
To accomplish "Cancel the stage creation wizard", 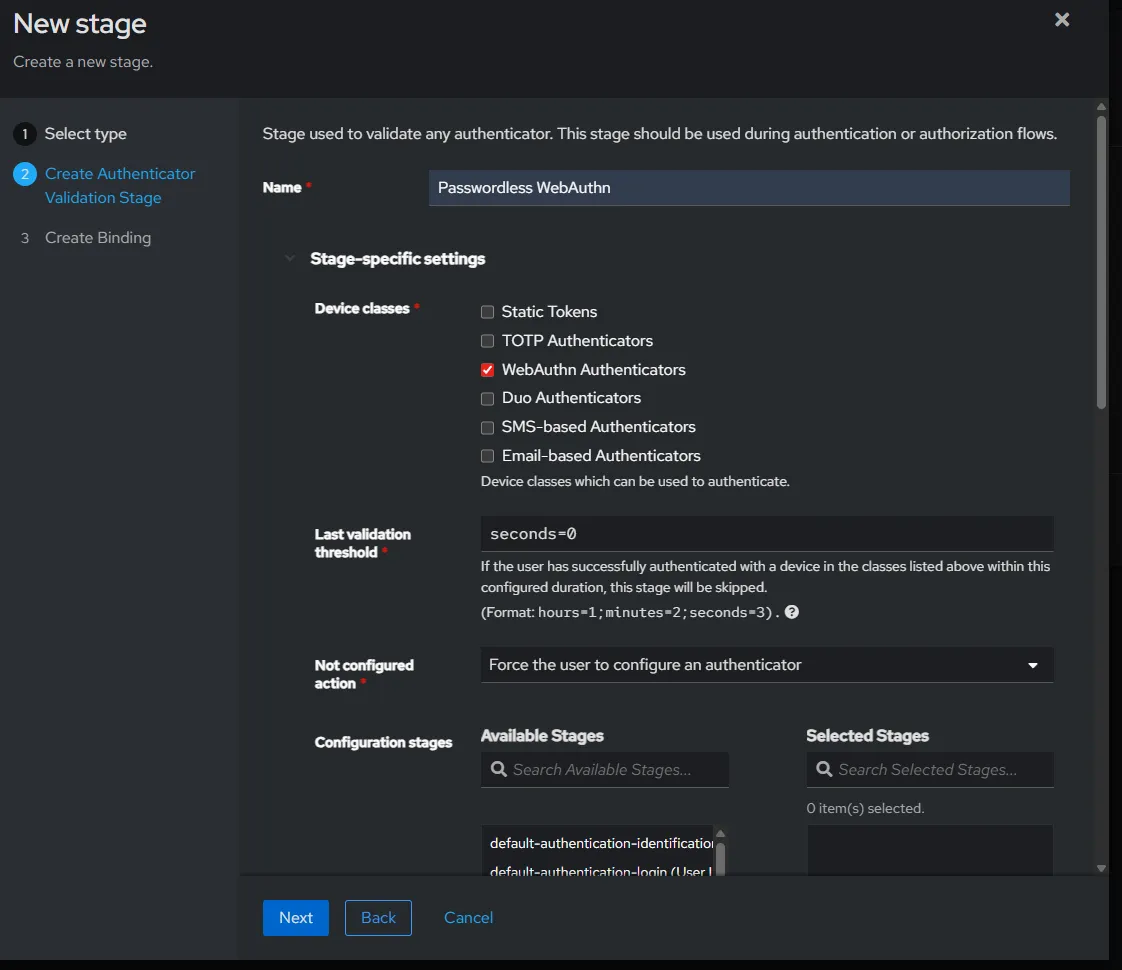I will (468, 918).
